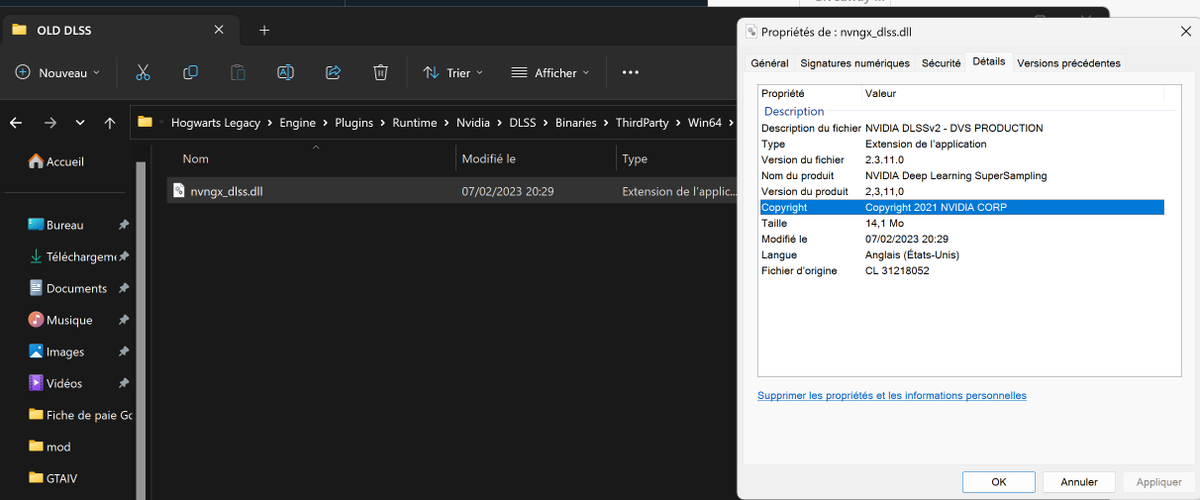Select Nom du produit property row
This screenshot has width=1200, height=500.
click(x=961, y=175)
